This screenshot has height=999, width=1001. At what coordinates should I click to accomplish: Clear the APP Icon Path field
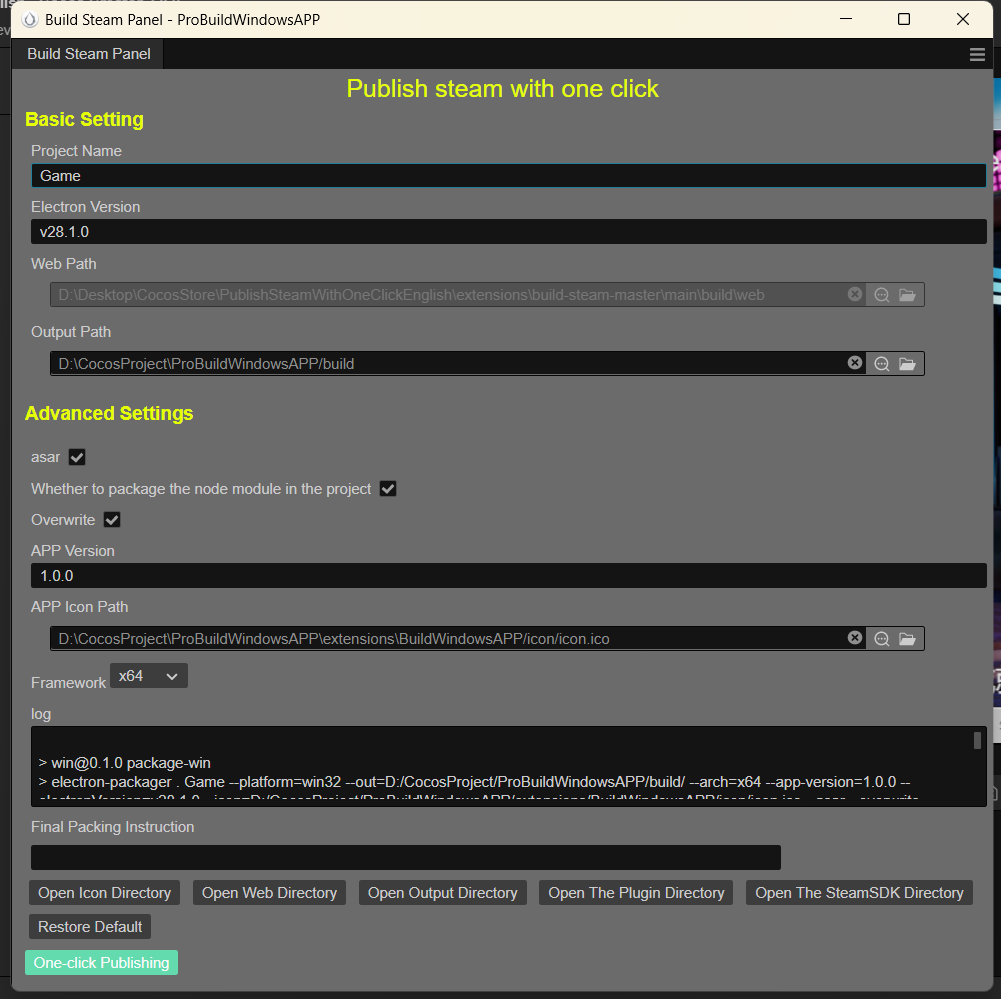[x=855, y=638]
